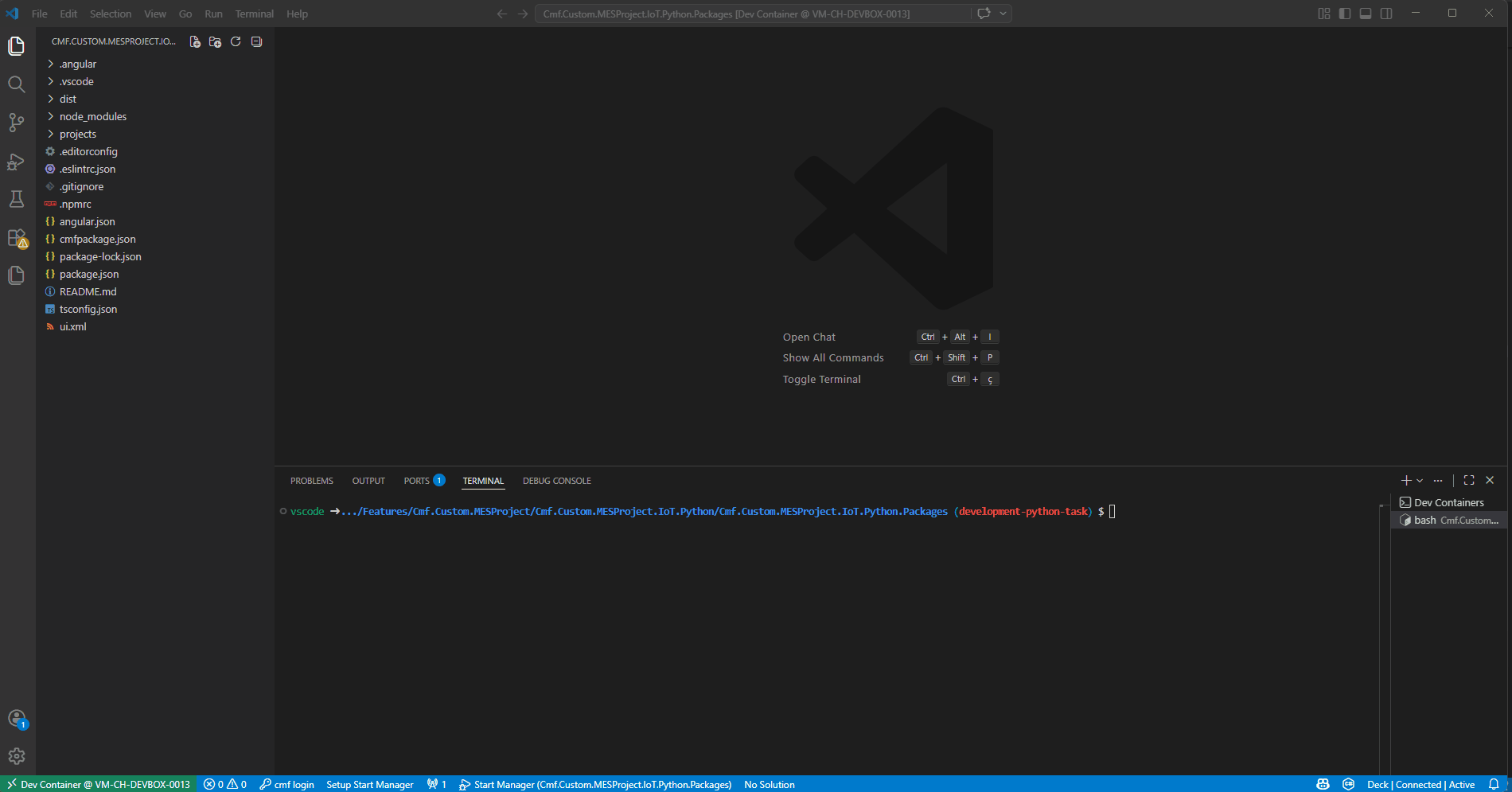This screenshot has width=1512, height=792.
Task: Open the Terminal menu
Action: coord(254,14)
